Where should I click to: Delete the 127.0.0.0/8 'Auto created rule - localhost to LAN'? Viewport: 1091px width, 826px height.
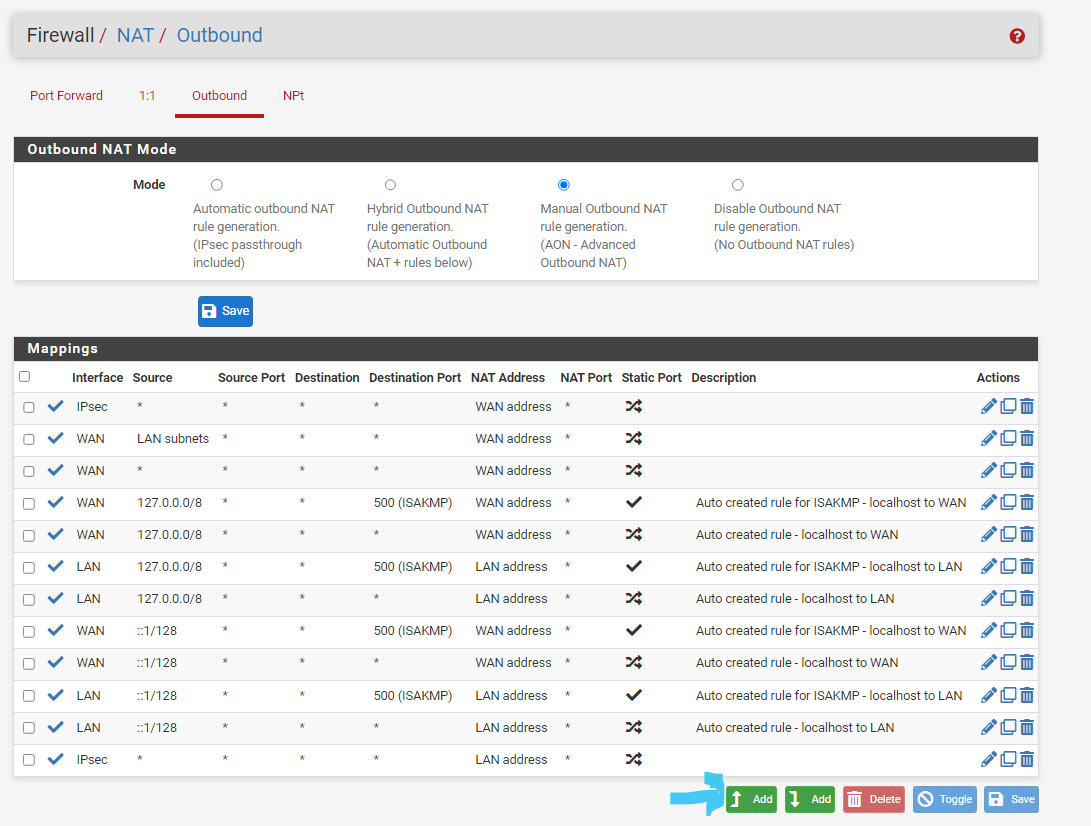1027,598
